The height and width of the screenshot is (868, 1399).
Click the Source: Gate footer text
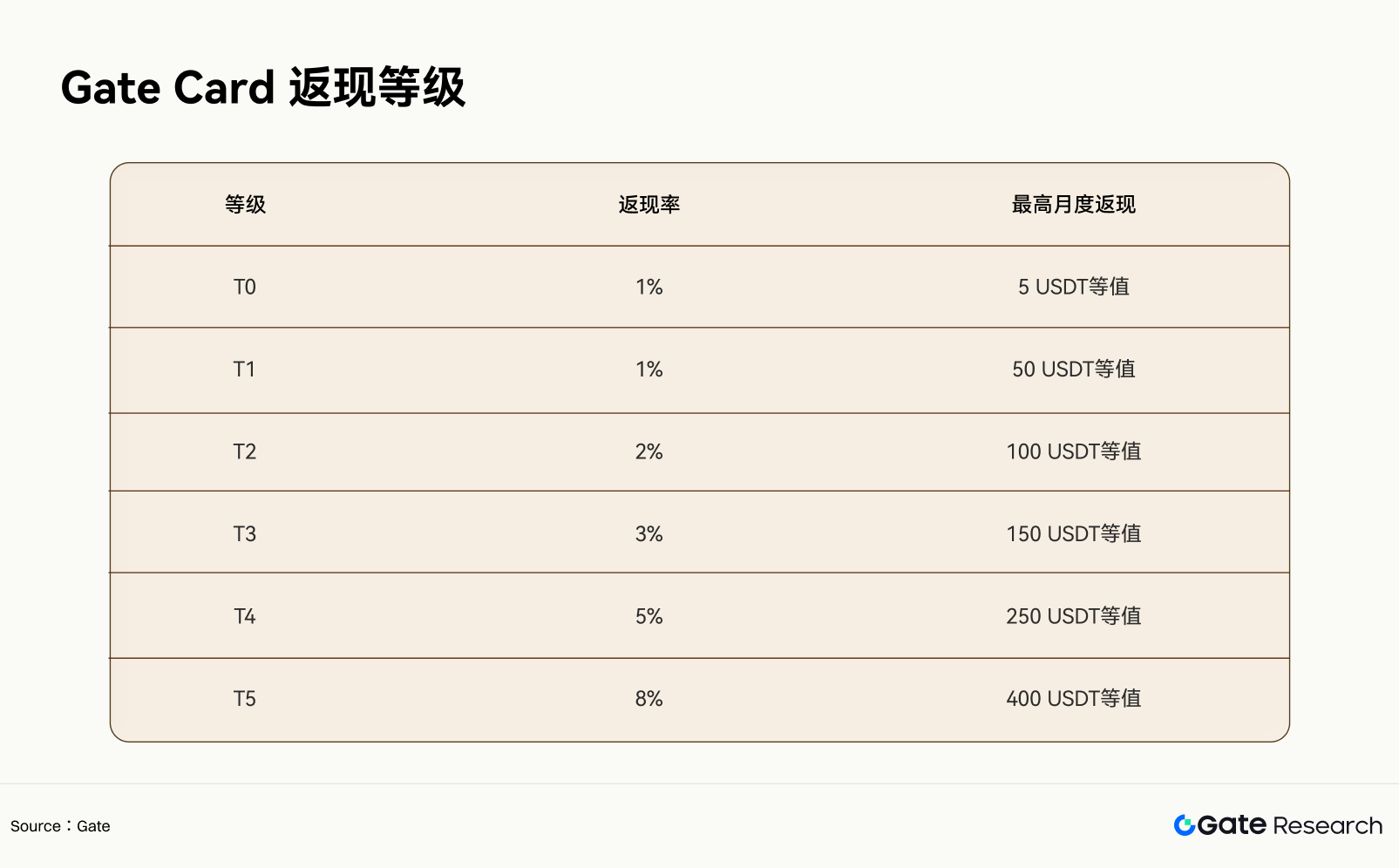[x=60, y=826]
